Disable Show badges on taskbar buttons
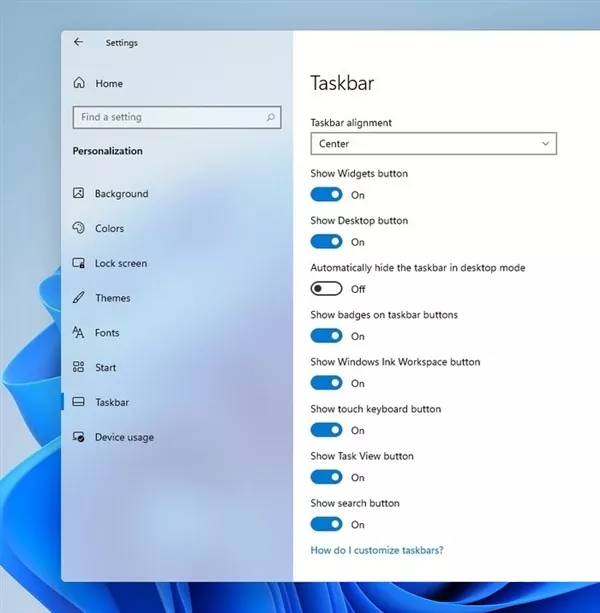 326,336
